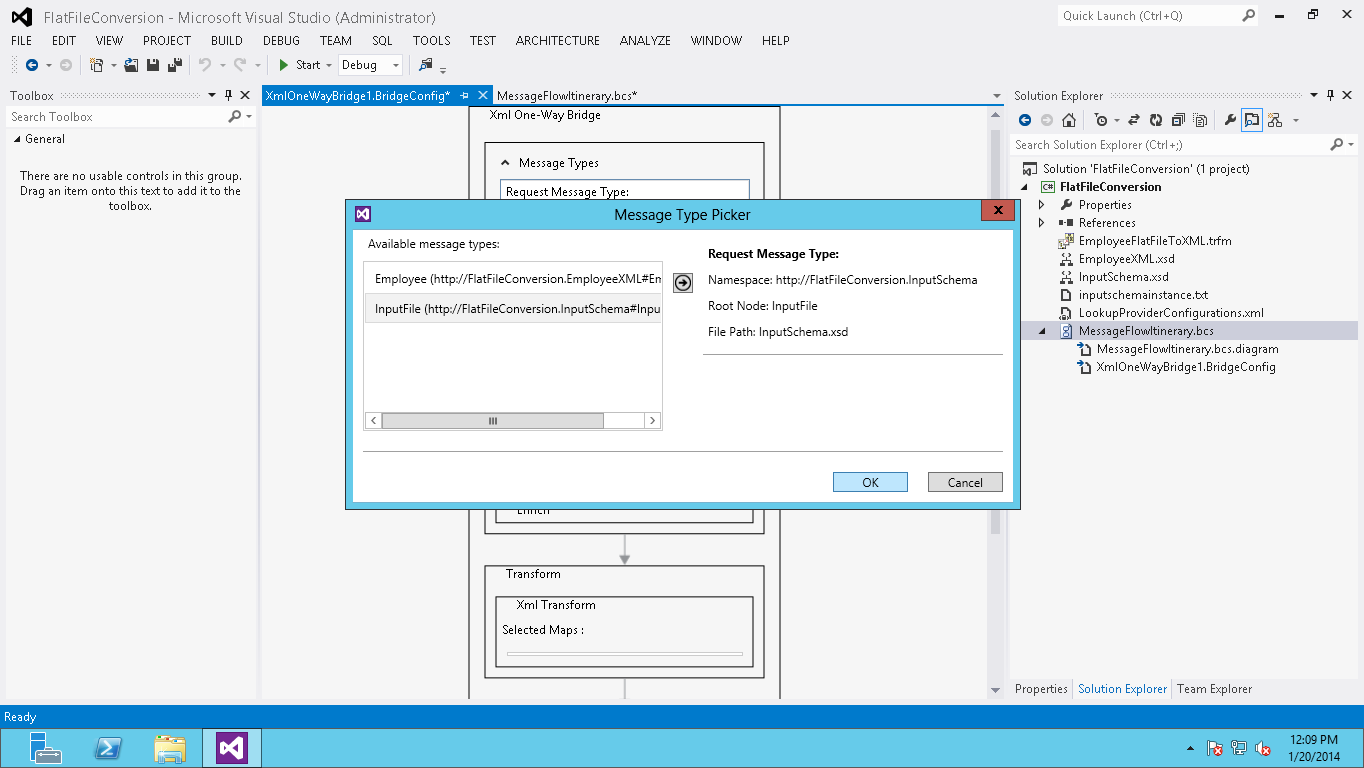
Task: Pin the Toolbox panel with the pushpin
Action: pos(228,96)
